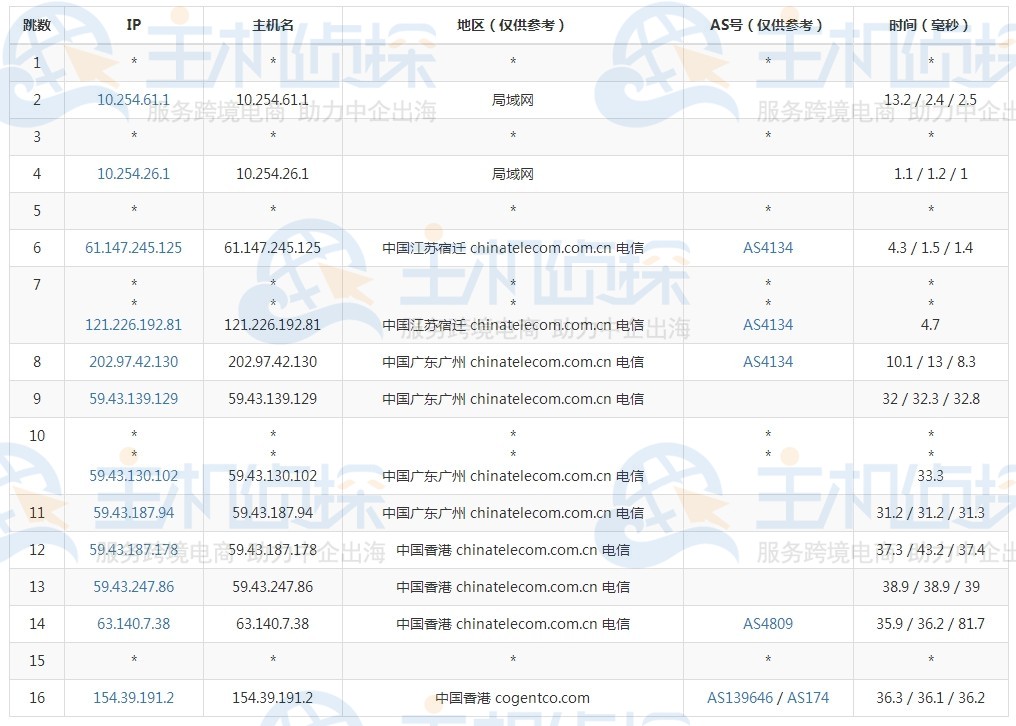Image resolution: width=1016 pixels, height=726 pixels.
Task: Click IP link 61.147.245.125
Action: tap(133, 248)
